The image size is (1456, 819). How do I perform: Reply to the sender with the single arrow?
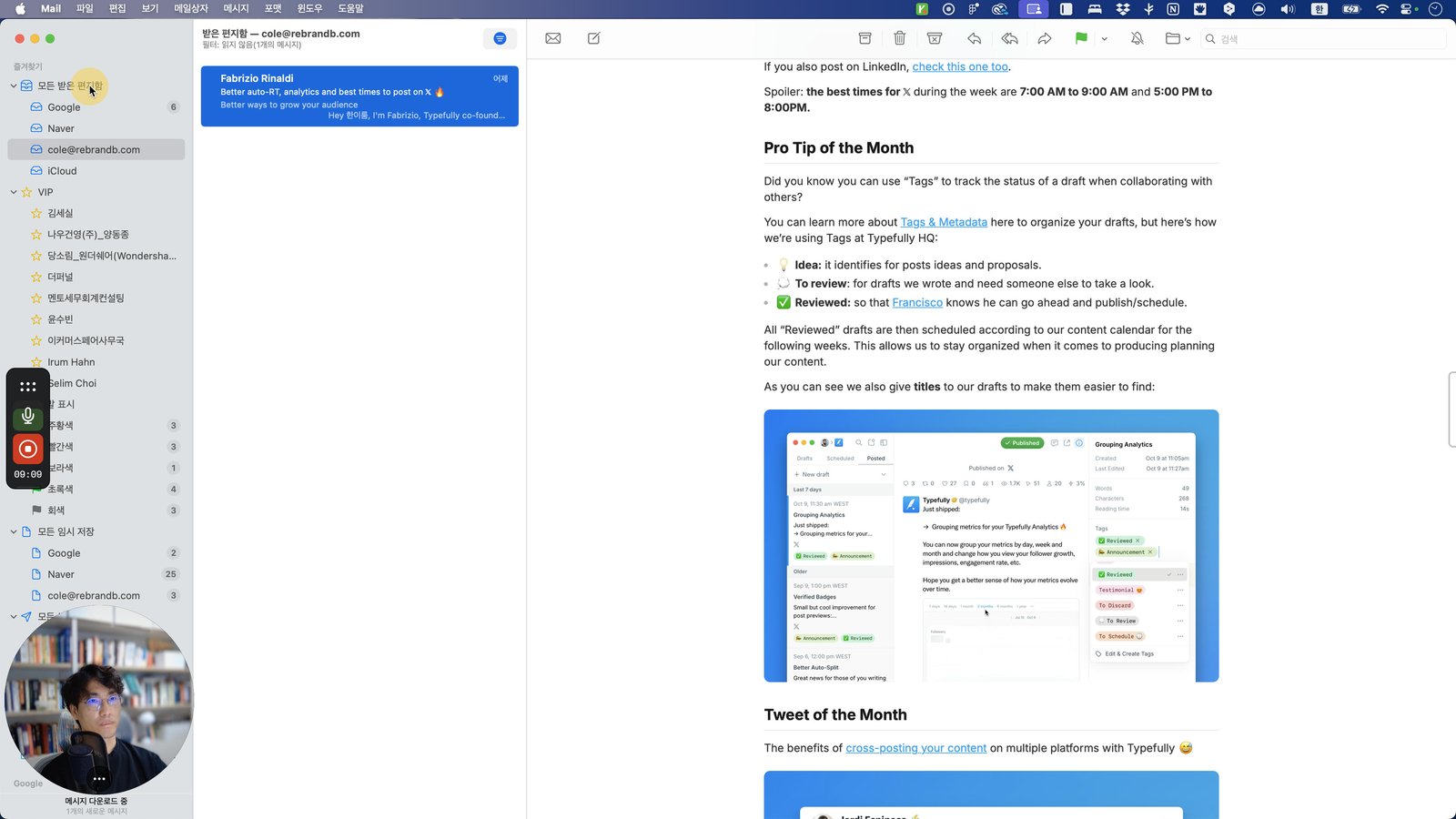tap(974, 38)
